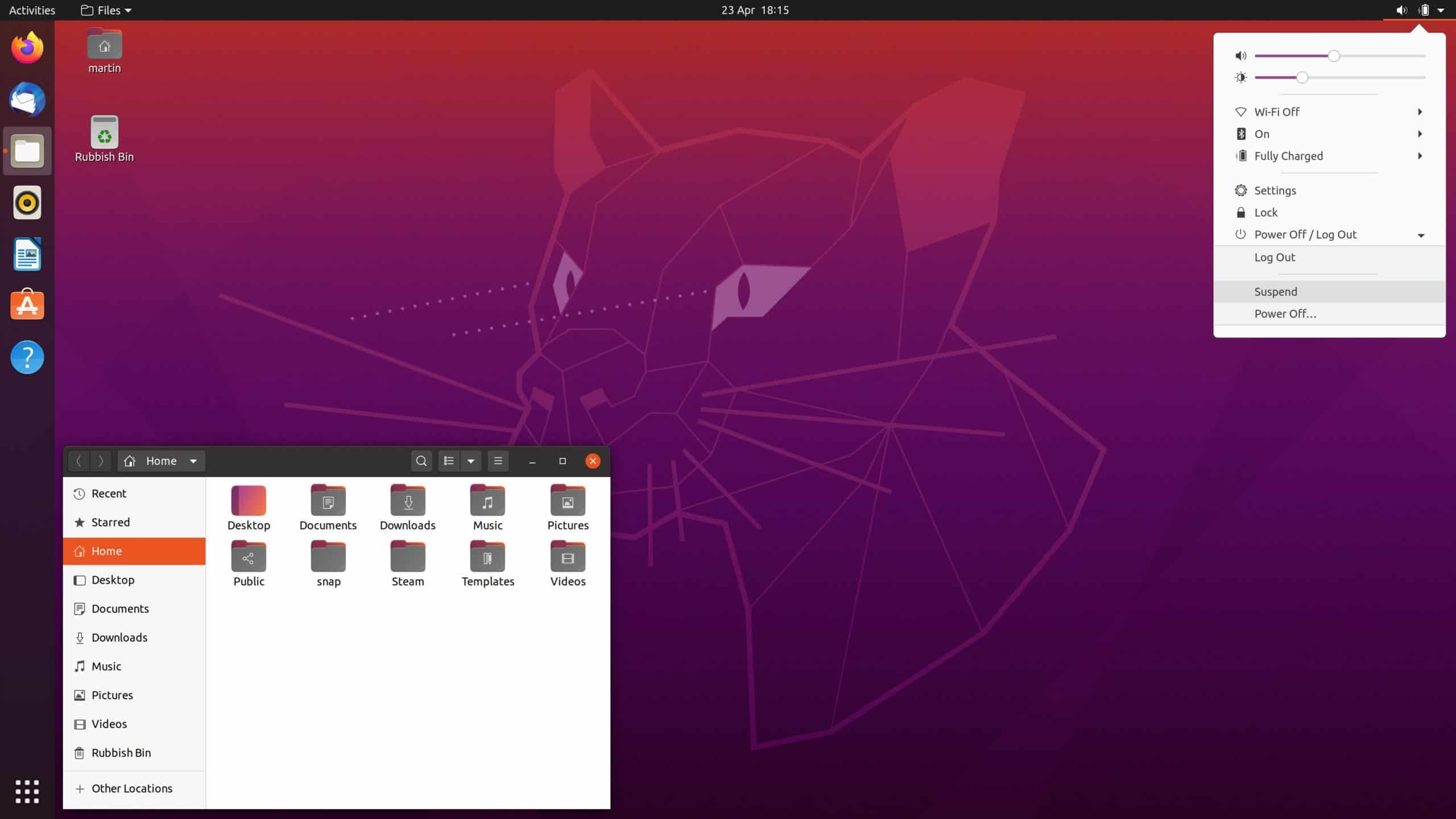Click the Firefox browser icon in dock
This screenshot has height=819, width=1456.
pyautogui.click(x=27, y=47)
